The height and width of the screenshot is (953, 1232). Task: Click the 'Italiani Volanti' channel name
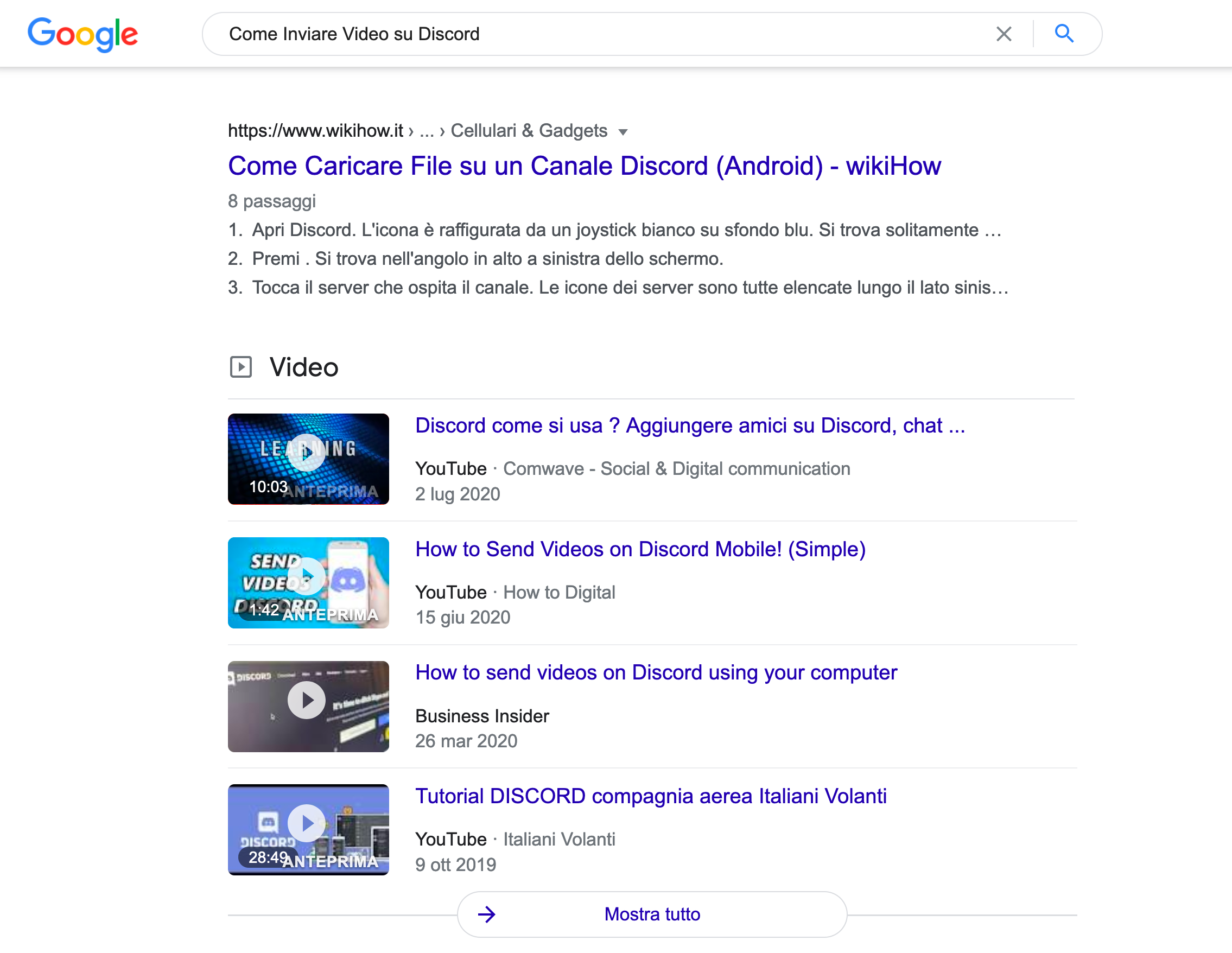coord(559,840)
